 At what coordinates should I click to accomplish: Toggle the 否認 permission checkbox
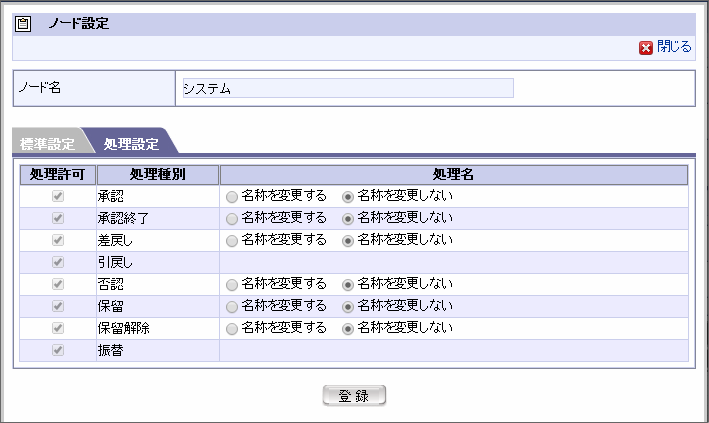[x=58, y=284]
